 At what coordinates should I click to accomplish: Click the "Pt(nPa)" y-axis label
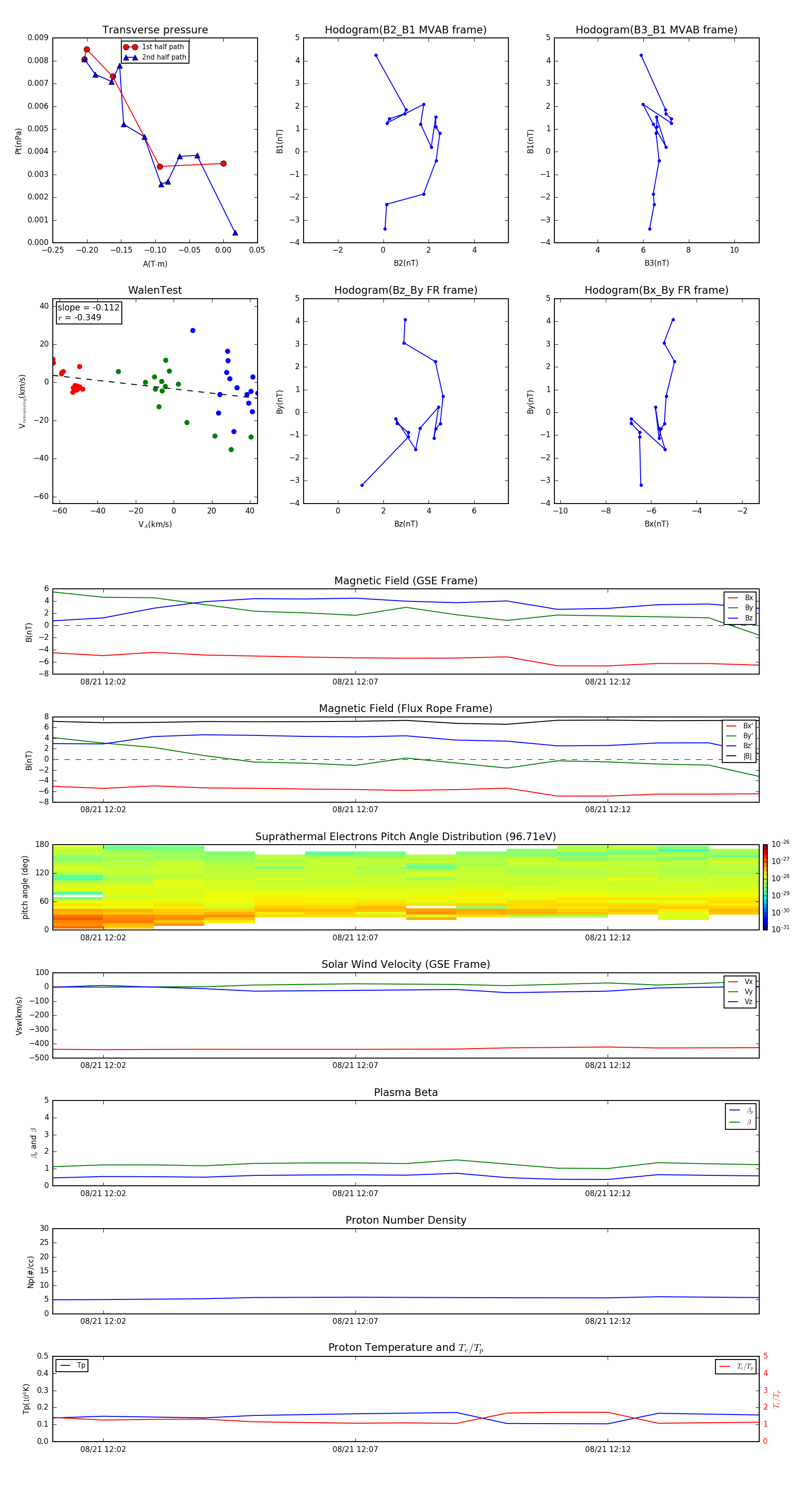(x=18, y=141)
